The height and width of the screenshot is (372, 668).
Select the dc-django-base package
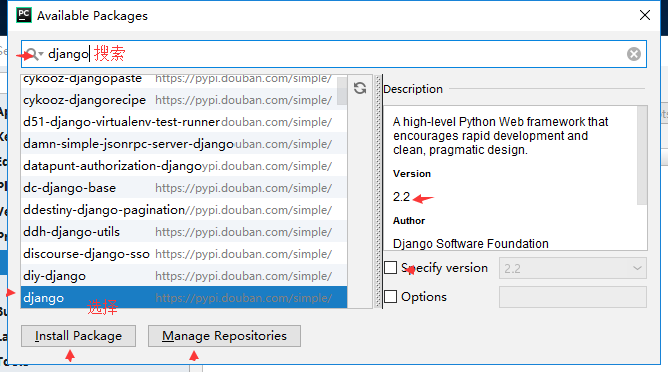184,187
